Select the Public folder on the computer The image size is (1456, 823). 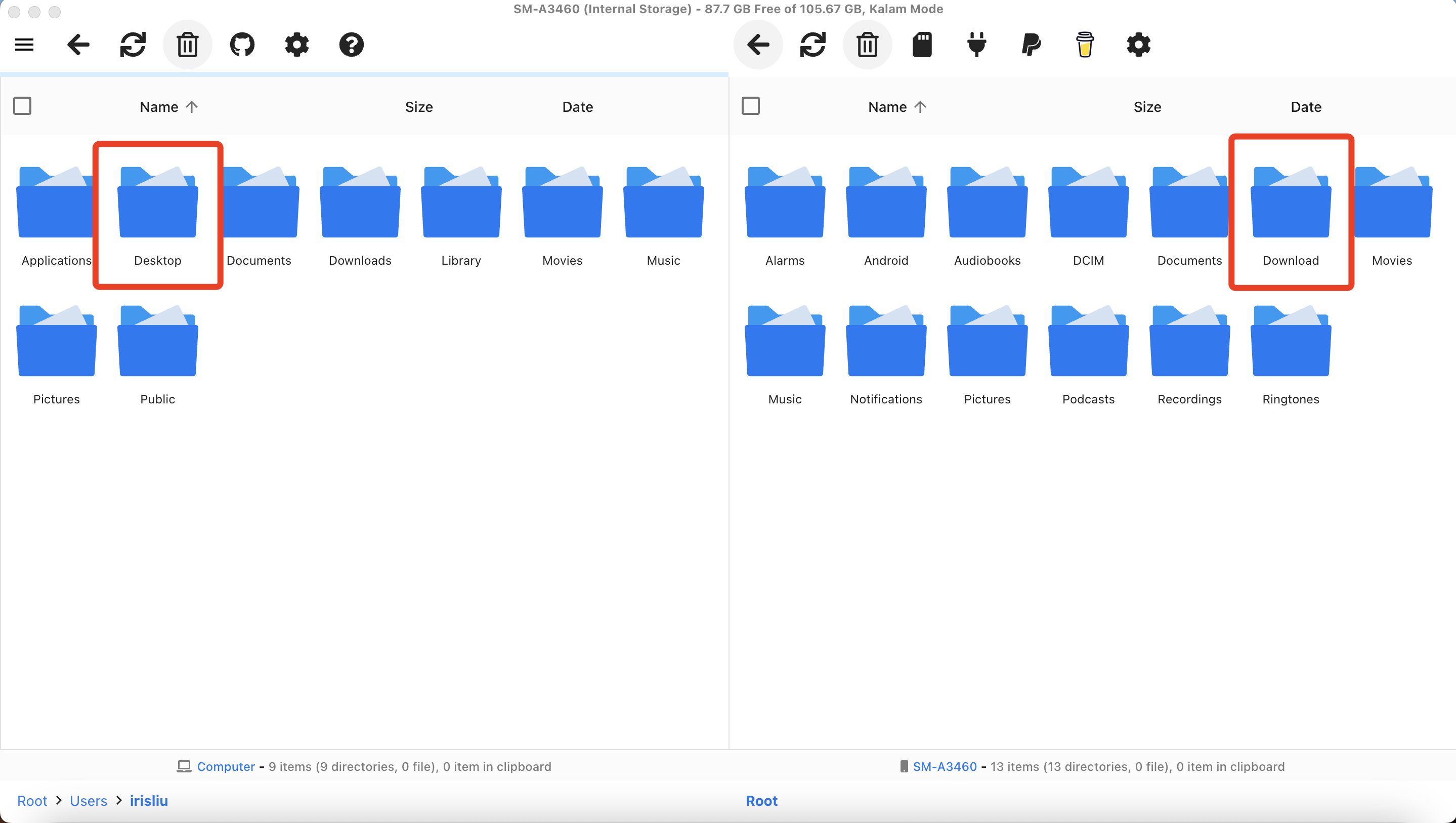click(x=158, y=356)
